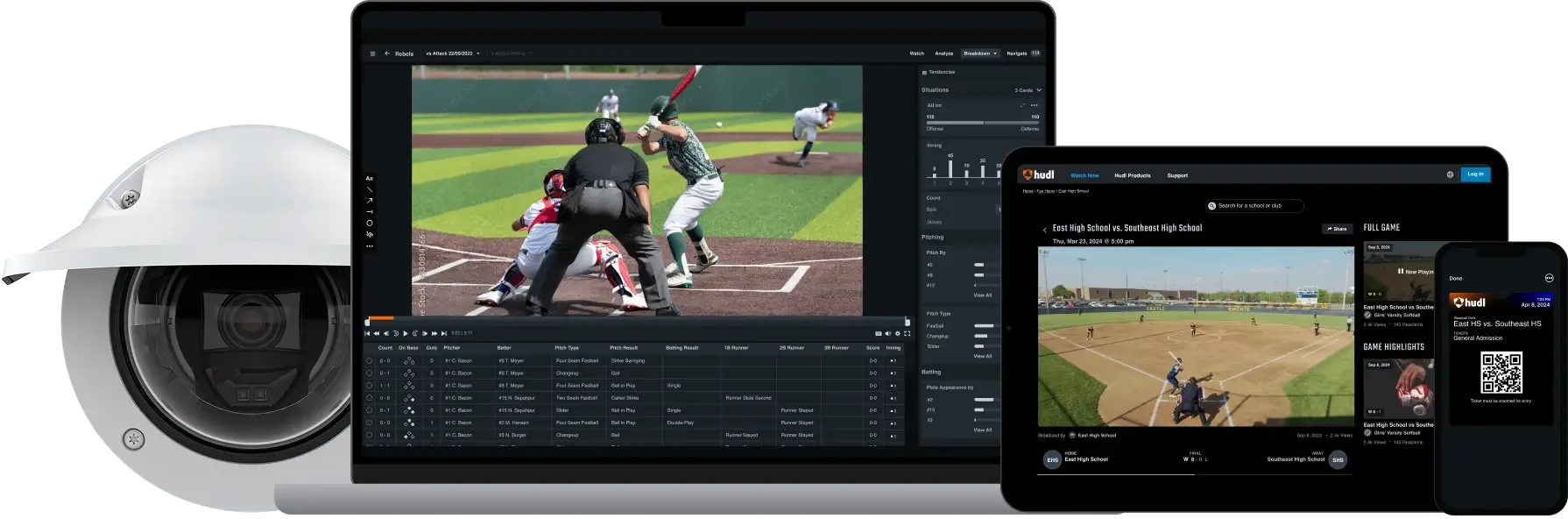Open the keyboard shortcuts icon in player

[x=879, y=333]
